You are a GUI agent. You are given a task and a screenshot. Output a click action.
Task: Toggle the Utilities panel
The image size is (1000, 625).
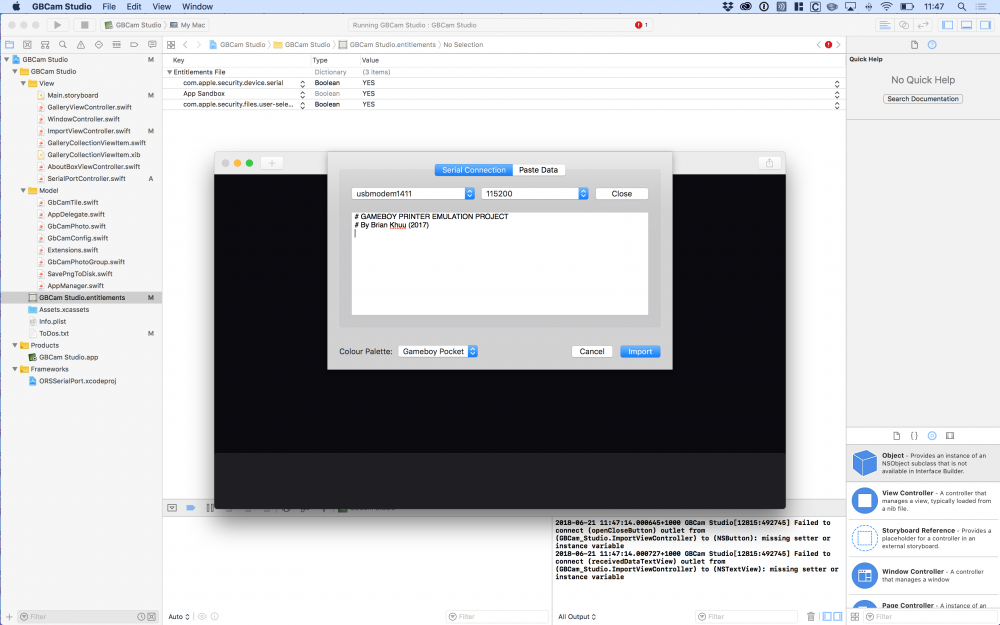point(985,25)
